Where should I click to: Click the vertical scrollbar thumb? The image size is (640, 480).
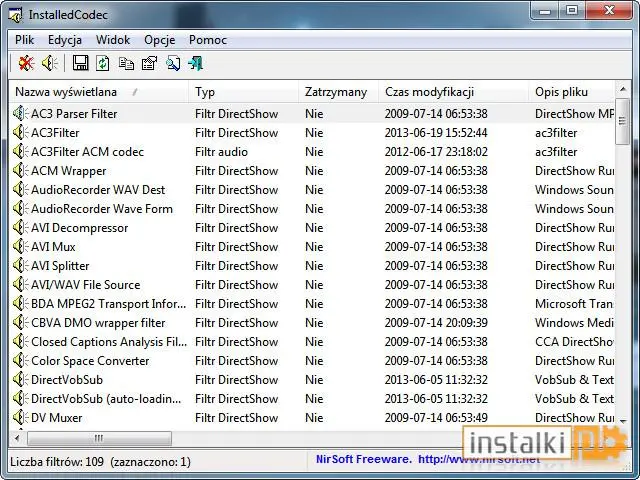pyautogui.click(x=623, y=121)
